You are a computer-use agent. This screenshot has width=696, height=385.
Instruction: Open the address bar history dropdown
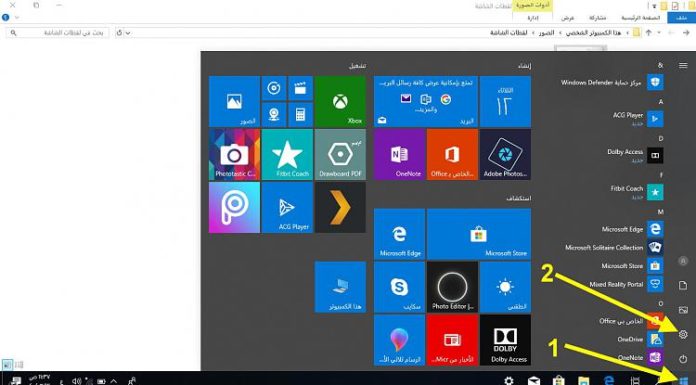coord(128,33)
